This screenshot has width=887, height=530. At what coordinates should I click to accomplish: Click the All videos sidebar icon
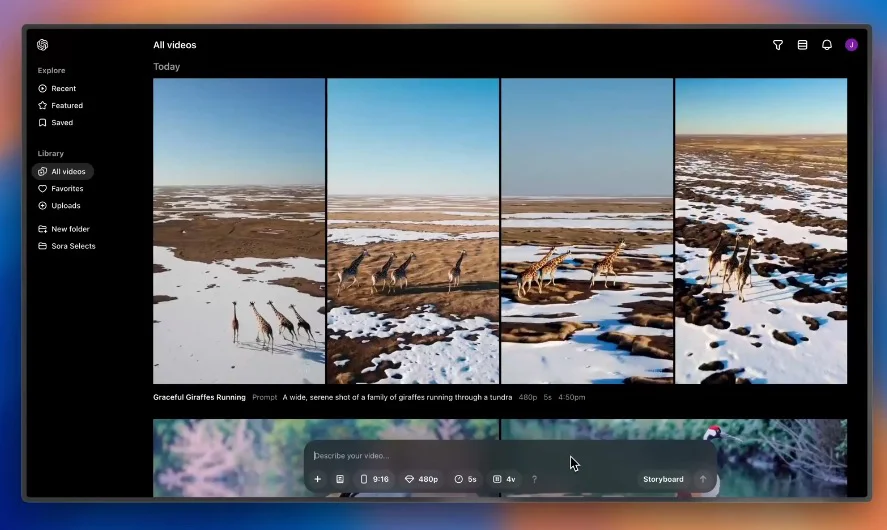click(x=42, y=171)
